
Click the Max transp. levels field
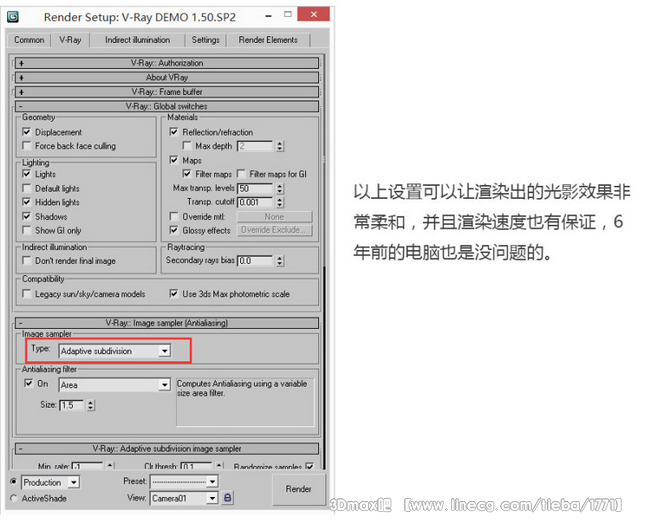(255, 189)
